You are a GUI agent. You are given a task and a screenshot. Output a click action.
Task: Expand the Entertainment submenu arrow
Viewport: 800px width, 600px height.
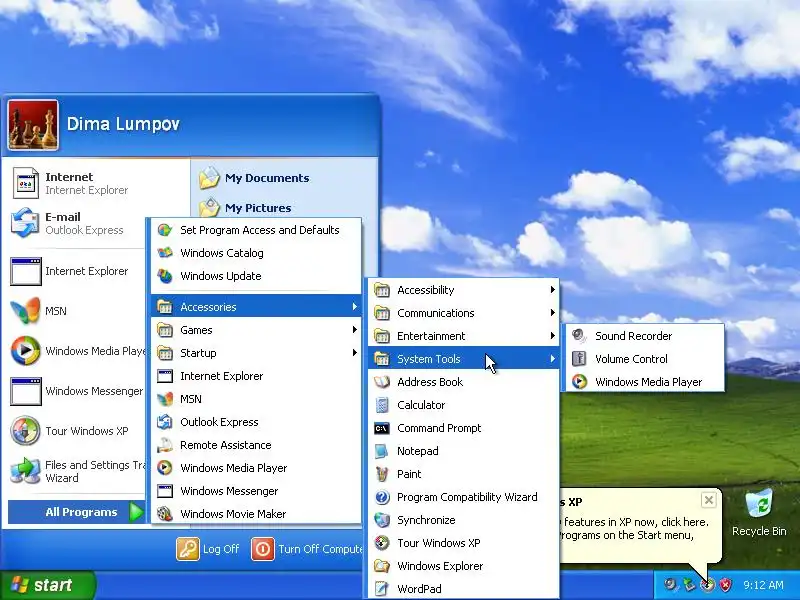pyautogui.click(x=553, y=336)
